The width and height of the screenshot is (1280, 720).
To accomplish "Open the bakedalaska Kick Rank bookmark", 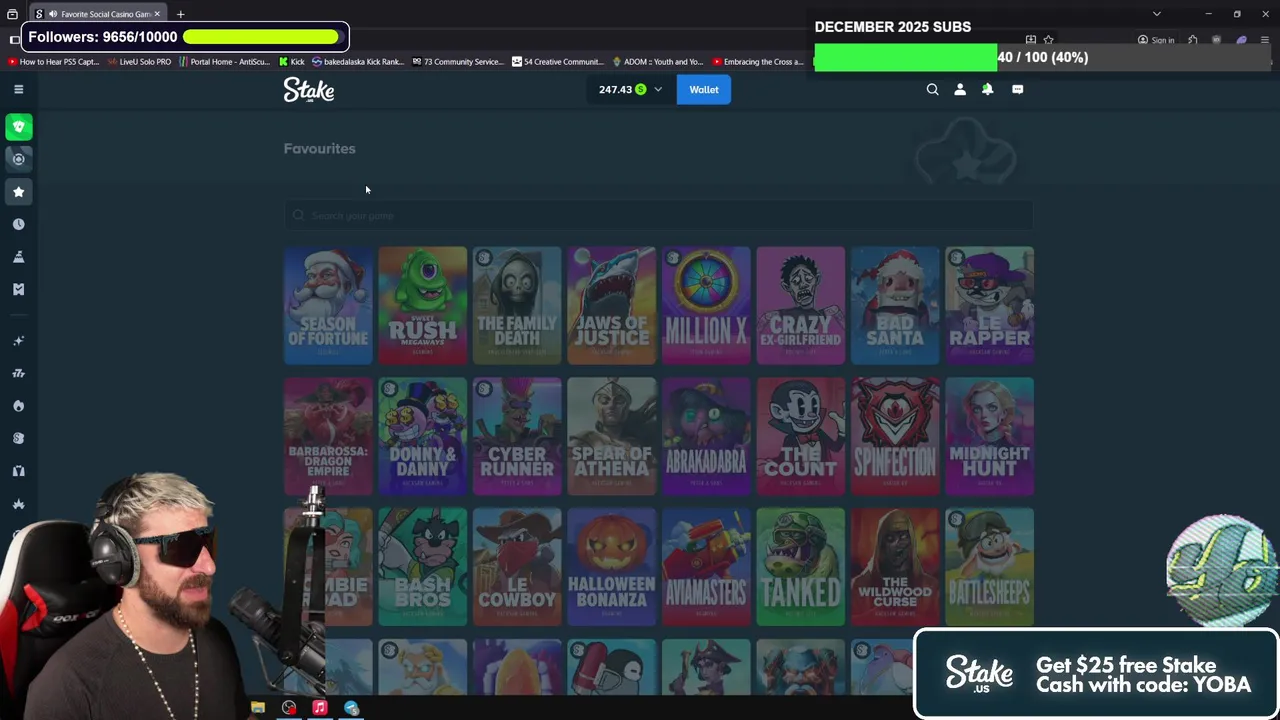I will [x=358, y=62].
